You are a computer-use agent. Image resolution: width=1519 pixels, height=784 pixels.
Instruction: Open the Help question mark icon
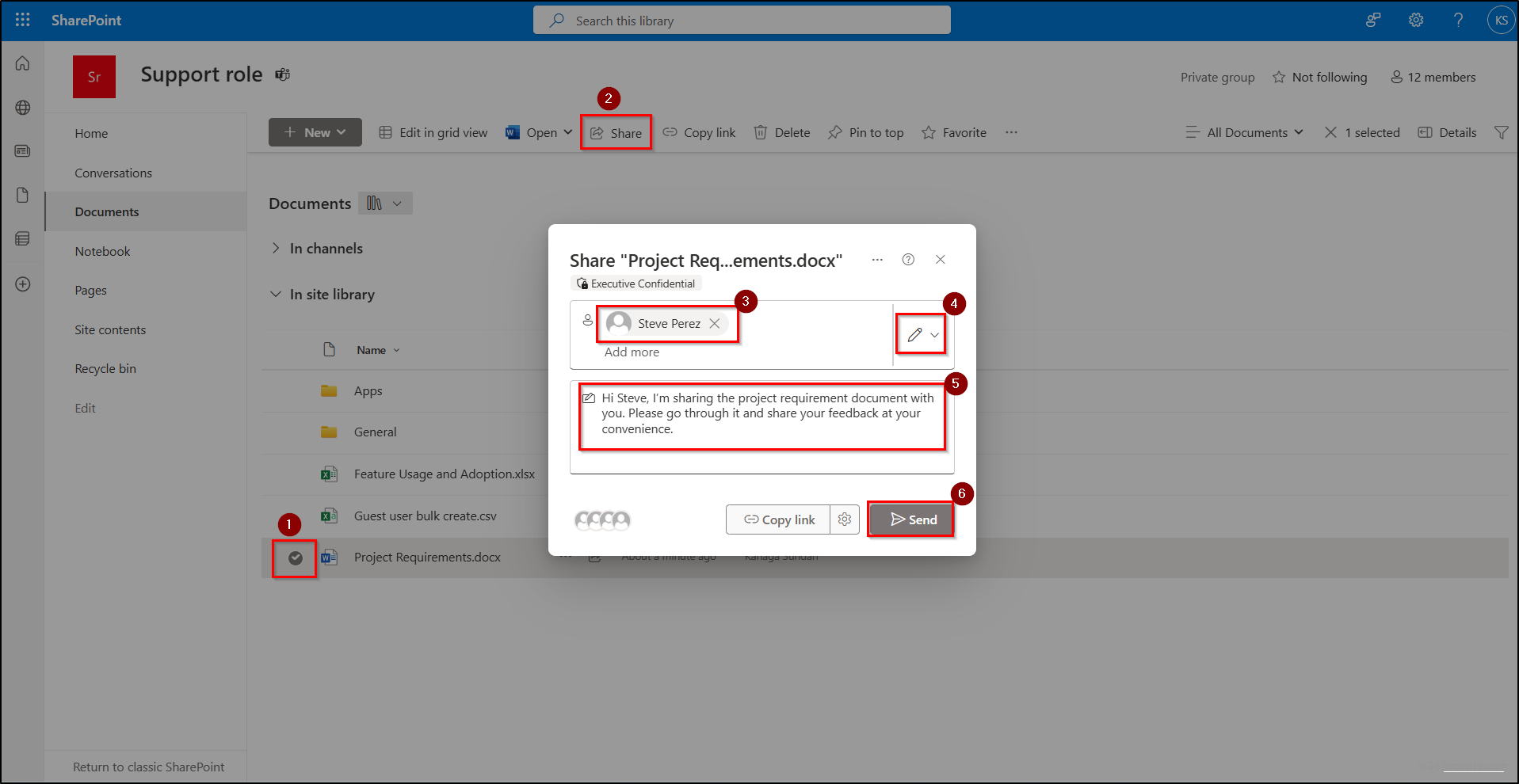pyautogui.click(x=1458, y=20)
